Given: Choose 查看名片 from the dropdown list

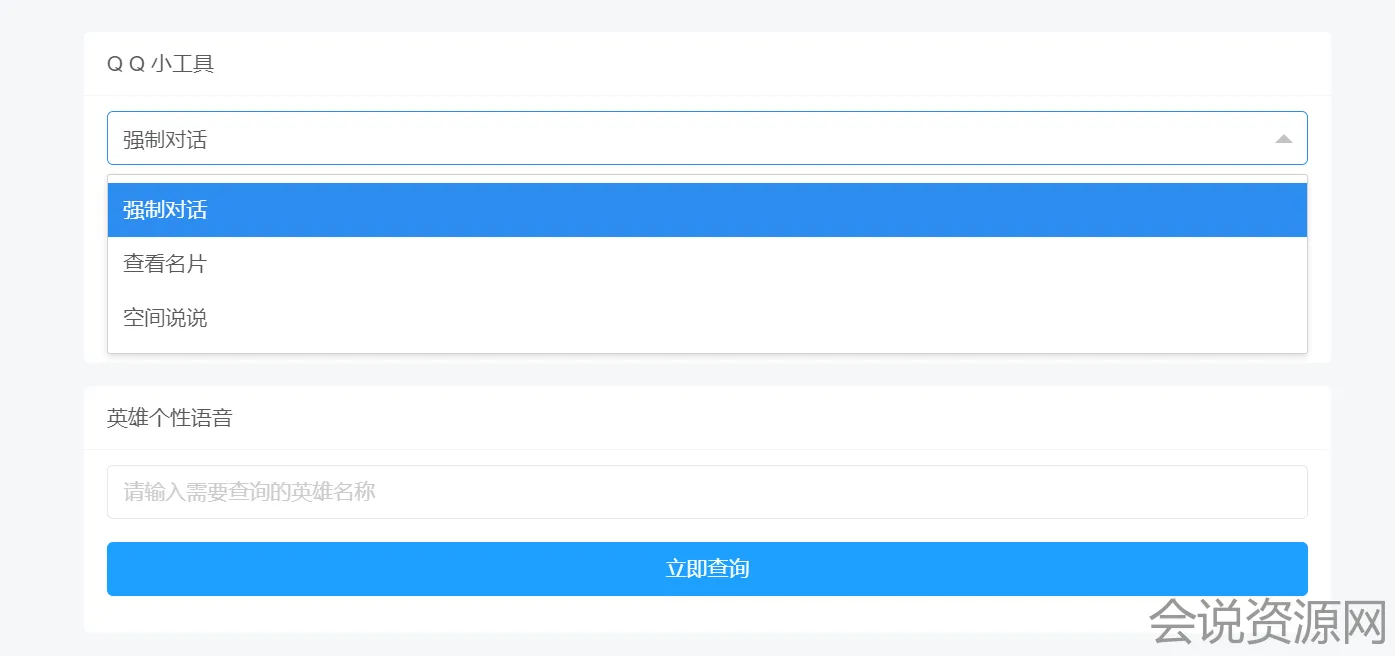Looking at the screenshot, I should tap(165, 264).
